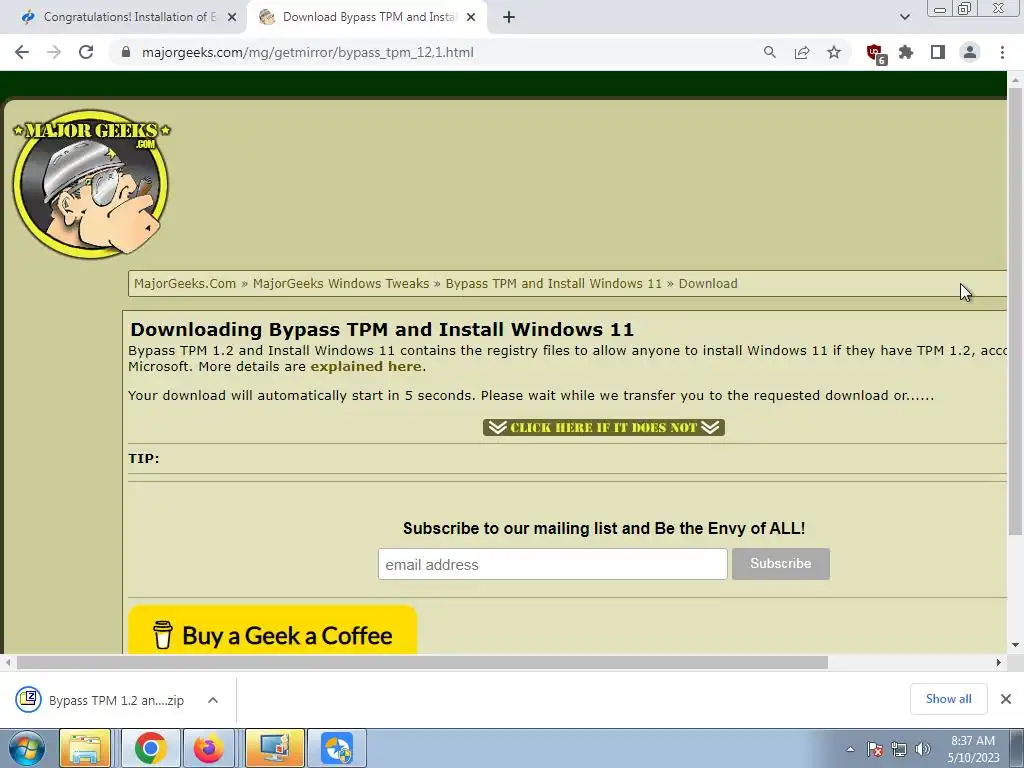Open the MajorGeeks.Com breadcrumb link
Screen dimensions: 1024x768
point(185,283)
